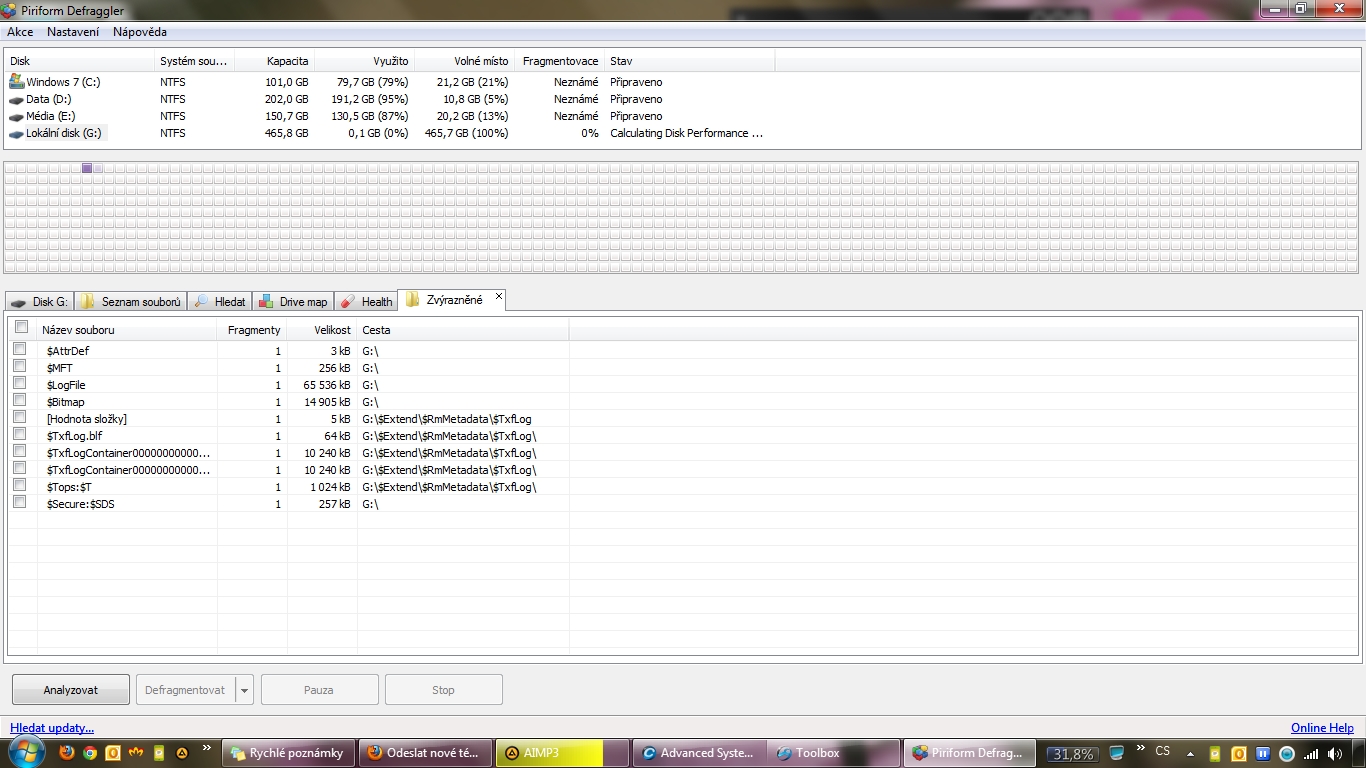Select the Lokální disk (G:) drive icon
The image size is (1366, 768).
click(16, 133)
